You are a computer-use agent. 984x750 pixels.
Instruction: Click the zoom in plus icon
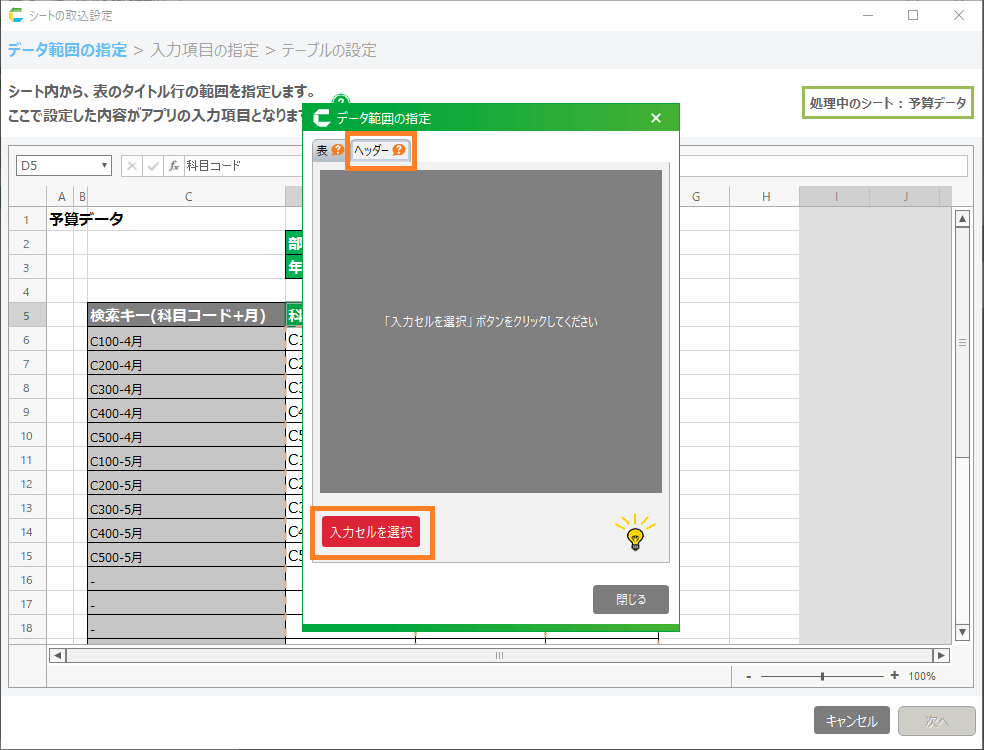[x=894, y=676]
